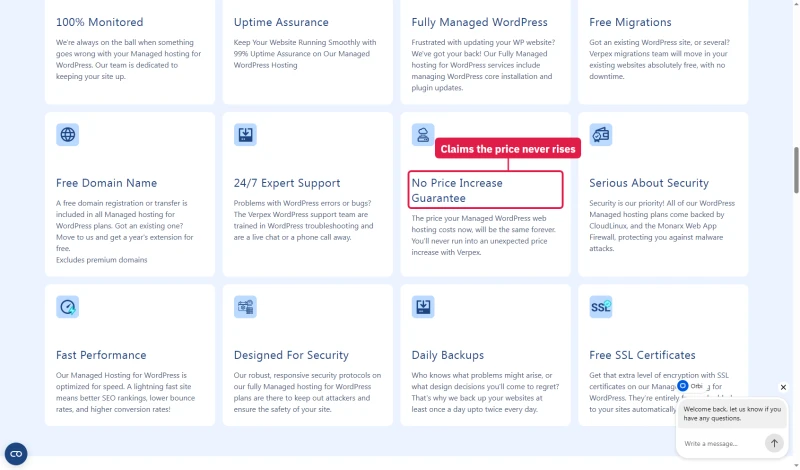Click the paragraph starting 'Problems with WordPress errors'
The height and width of the screenshot is (470, 800).
pos(304,220)
